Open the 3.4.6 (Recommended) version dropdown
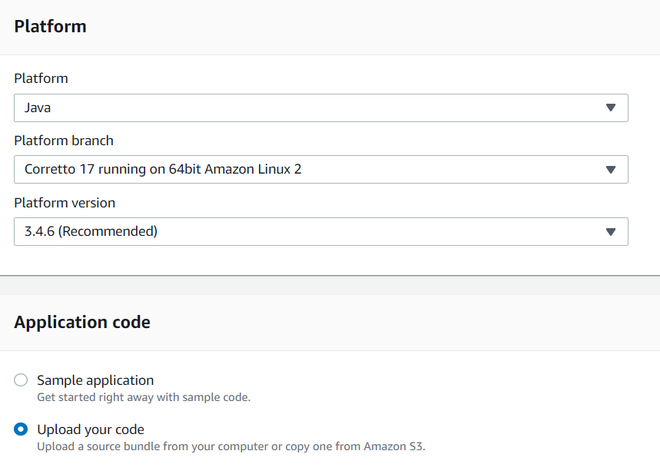 [x=320, y=232]
